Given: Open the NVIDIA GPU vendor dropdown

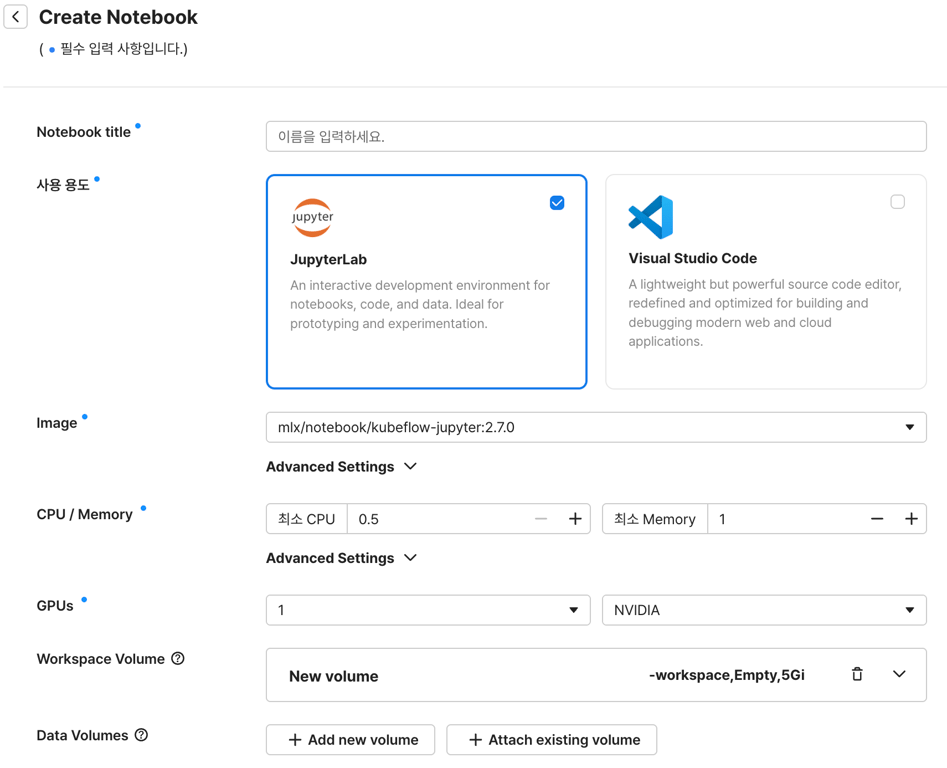Looking at the screenshot, I should [x=909, y=609].
